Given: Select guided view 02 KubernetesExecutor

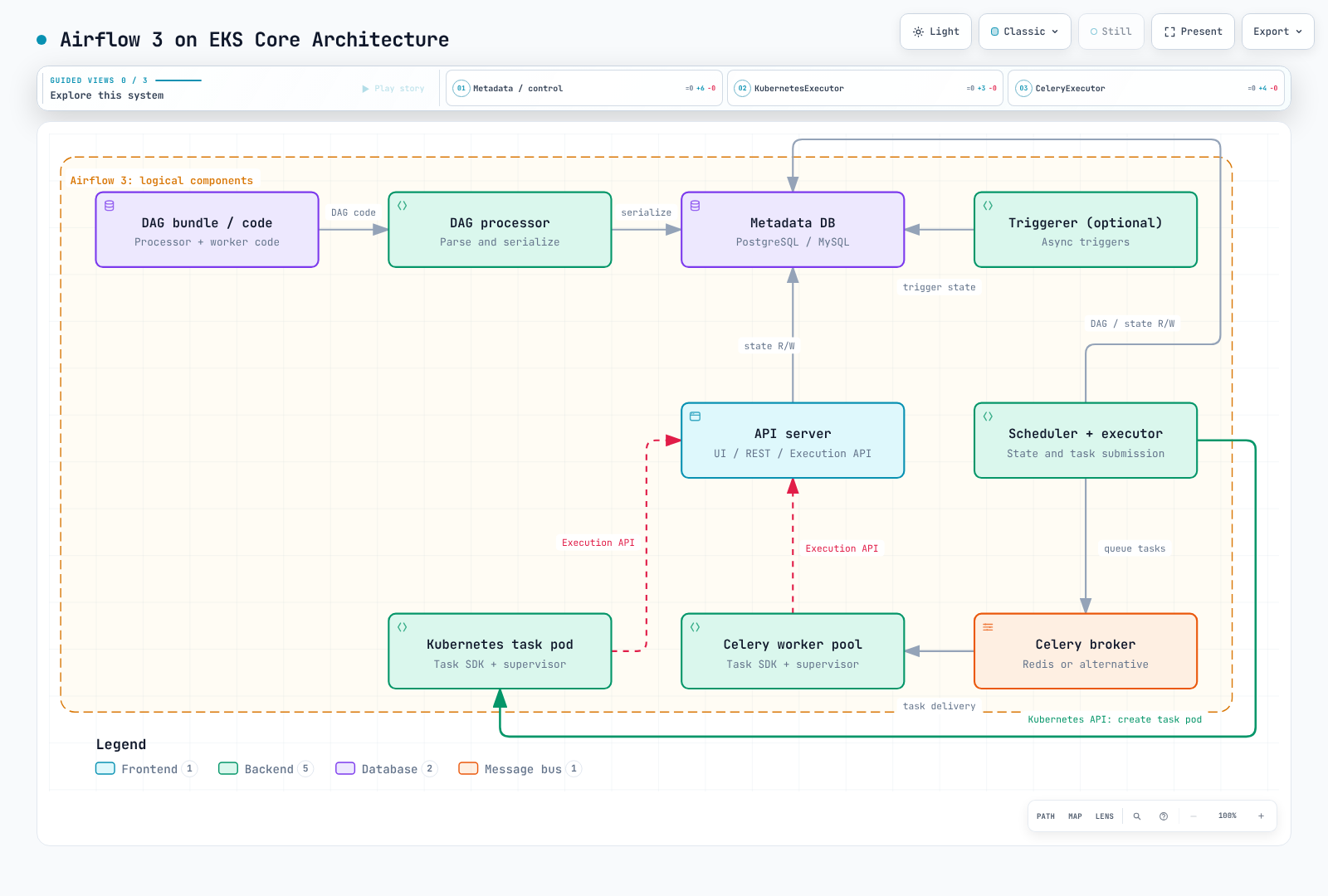Looking at the screenshot, I should [865, 88].
